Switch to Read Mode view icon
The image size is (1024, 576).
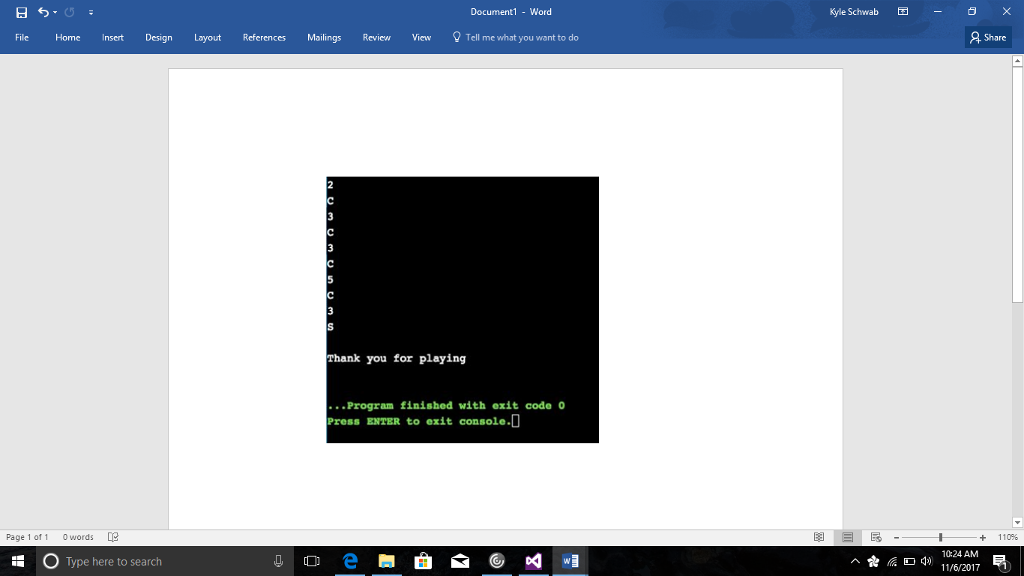pyautogui.click(x=820, y=537)
